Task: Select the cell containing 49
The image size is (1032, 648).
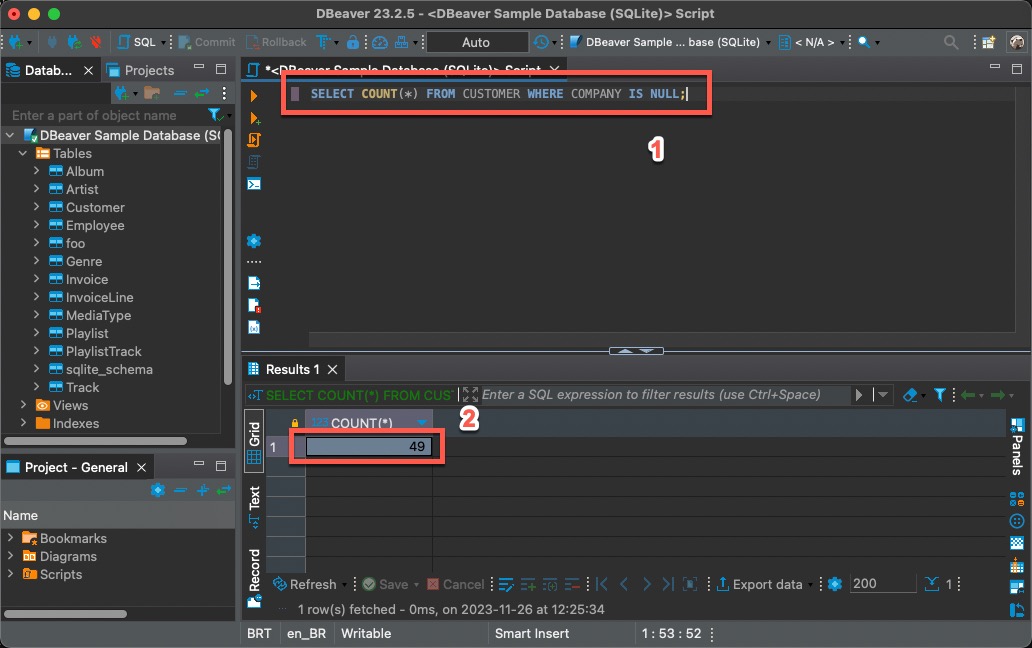Action: point(369,447)
